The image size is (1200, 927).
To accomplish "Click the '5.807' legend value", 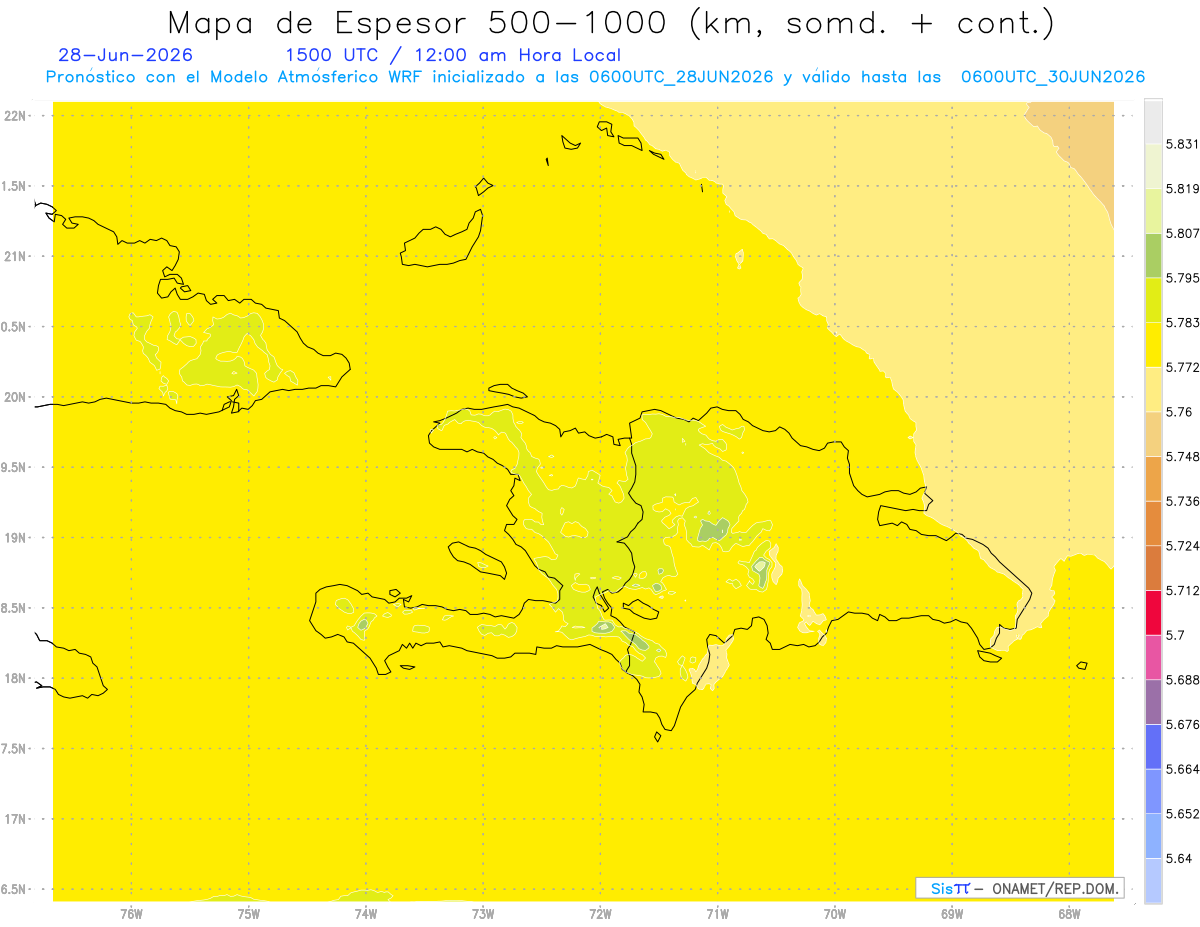I will pyautogui.click(x=1182, y=233).
